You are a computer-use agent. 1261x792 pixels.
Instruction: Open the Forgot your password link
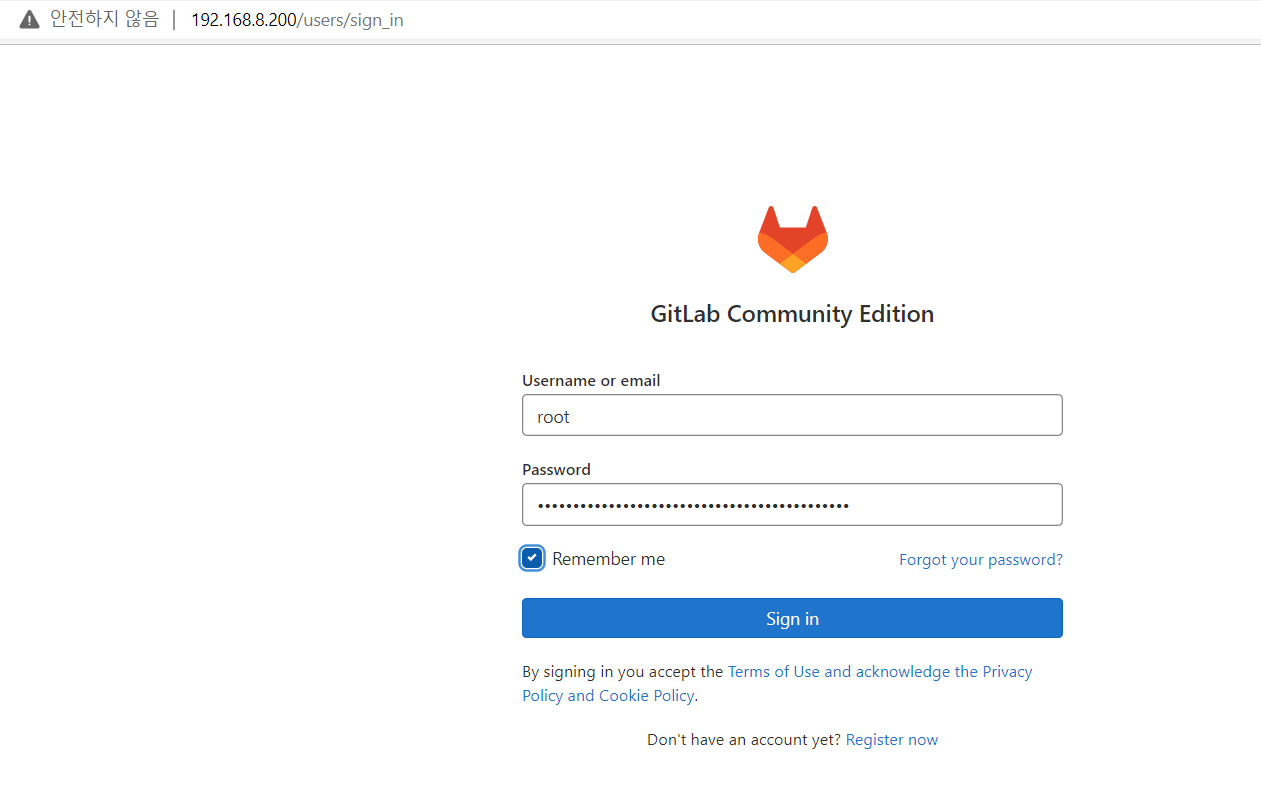click(981, 559)
